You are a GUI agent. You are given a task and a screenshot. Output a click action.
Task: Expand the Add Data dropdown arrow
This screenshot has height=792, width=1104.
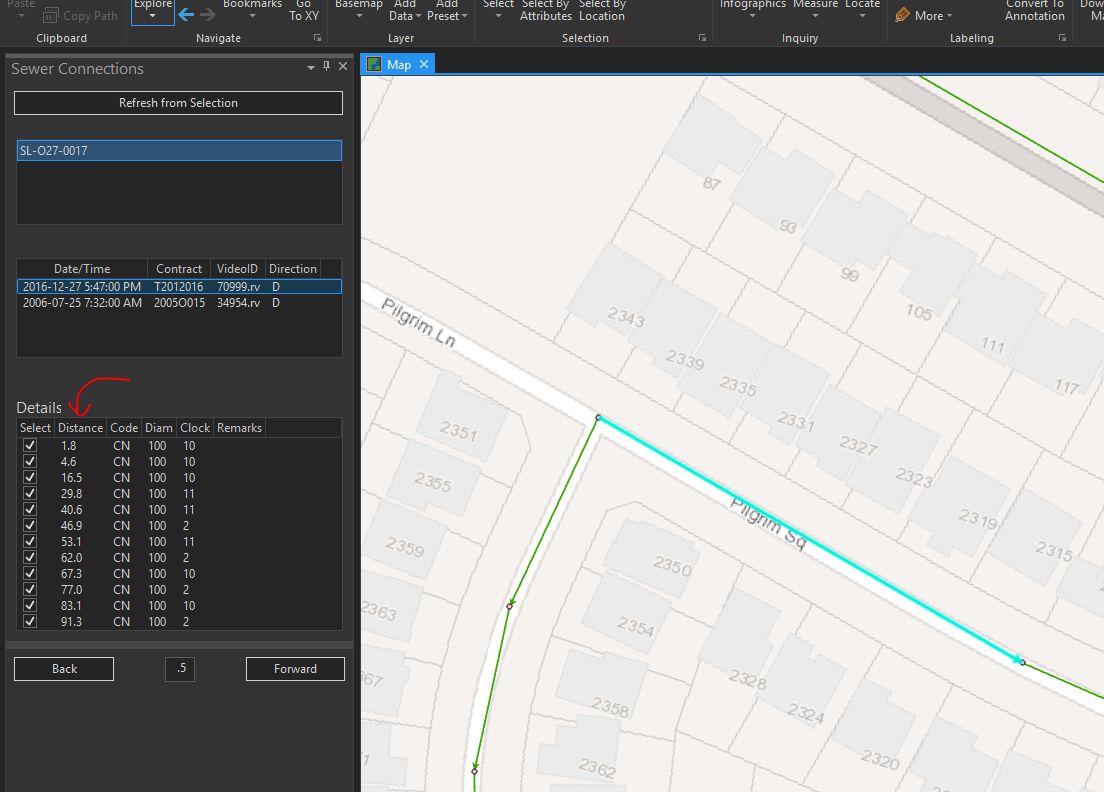(418, 16)
